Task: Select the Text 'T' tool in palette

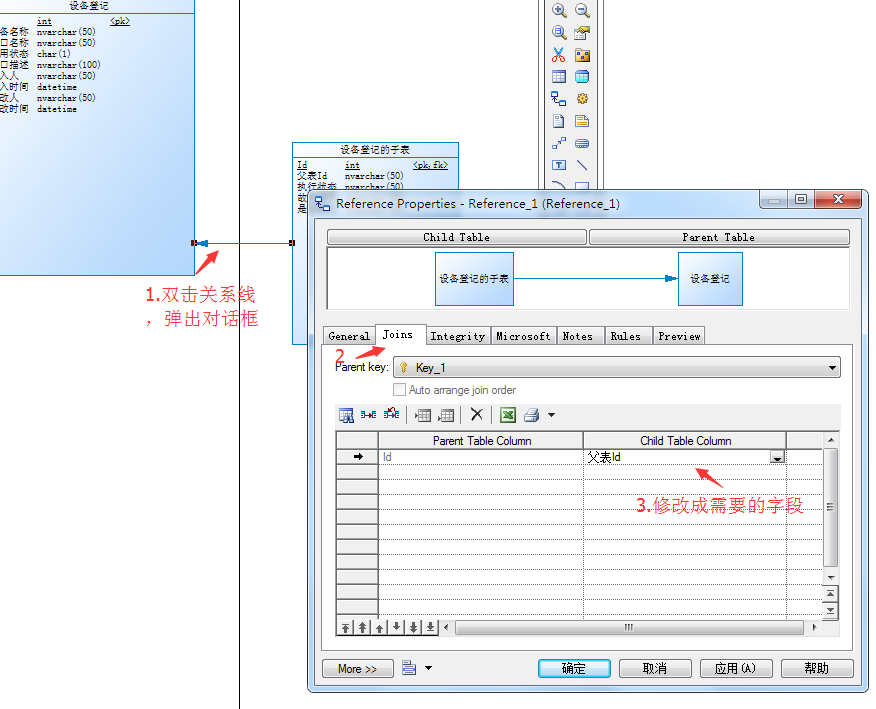Action: [559, 165]
